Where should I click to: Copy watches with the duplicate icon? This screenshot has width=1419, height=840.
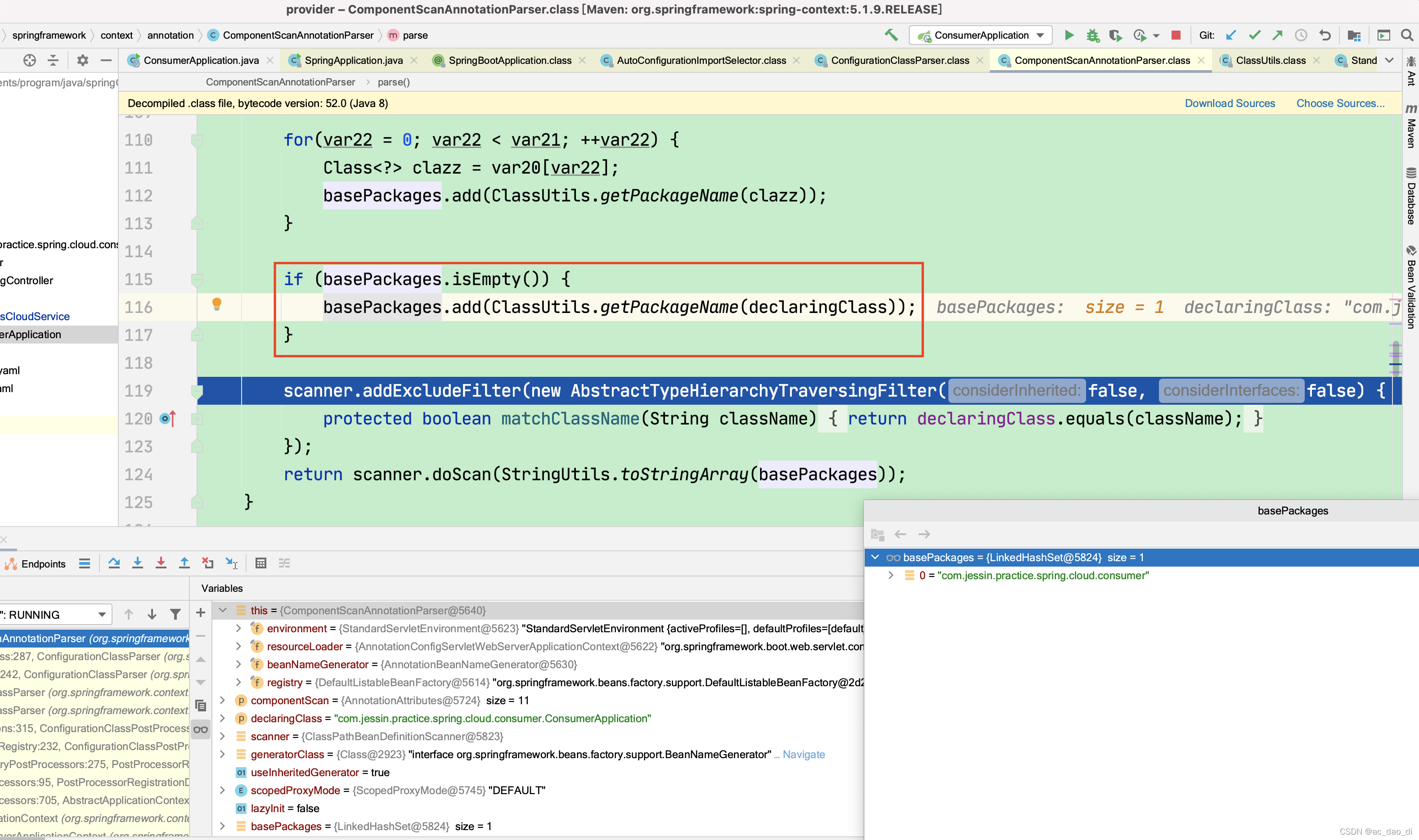click(x=201, y=705)
